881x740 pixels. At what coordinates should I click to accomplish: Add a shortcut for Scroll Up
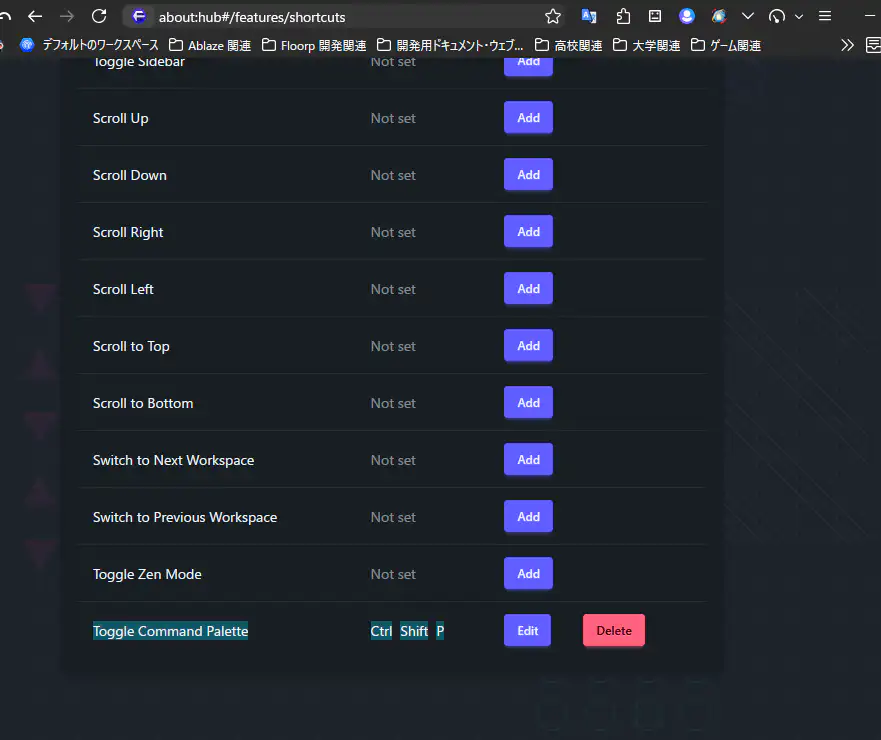(528, 117)
